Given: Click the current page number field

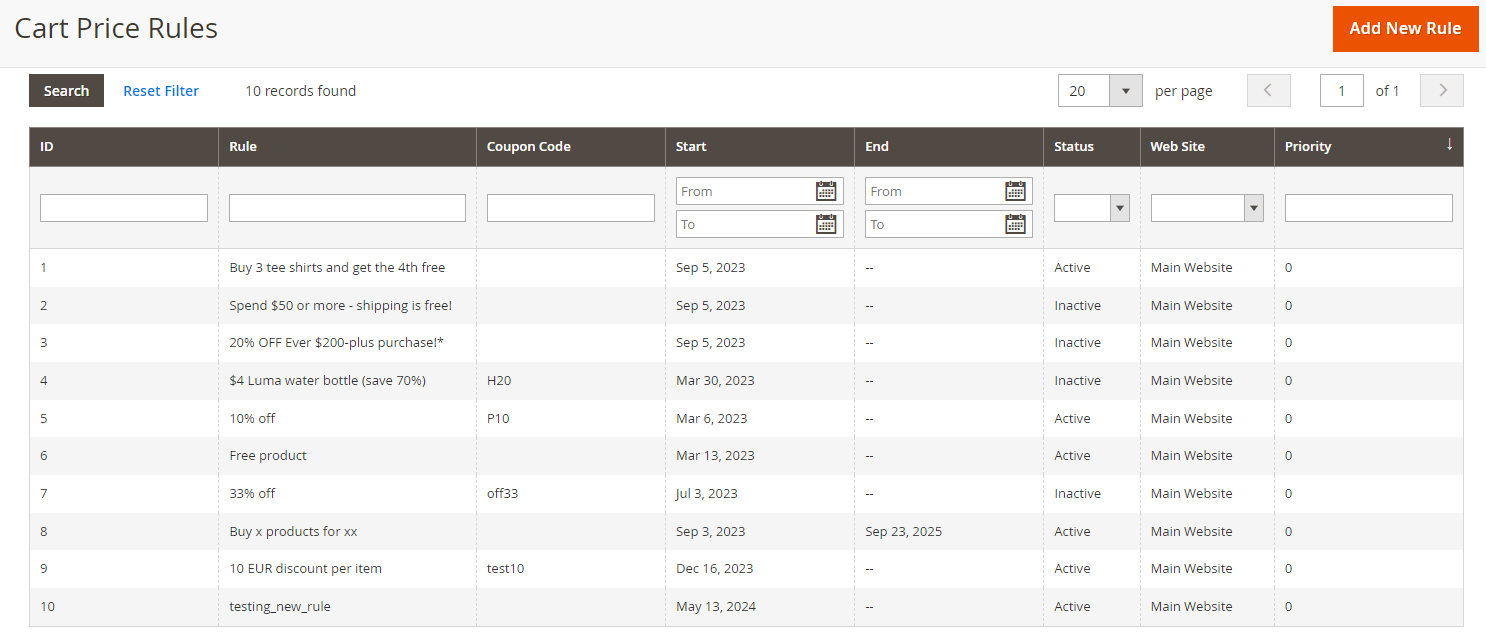Looking at the screenshot, I should point(1341,90).
